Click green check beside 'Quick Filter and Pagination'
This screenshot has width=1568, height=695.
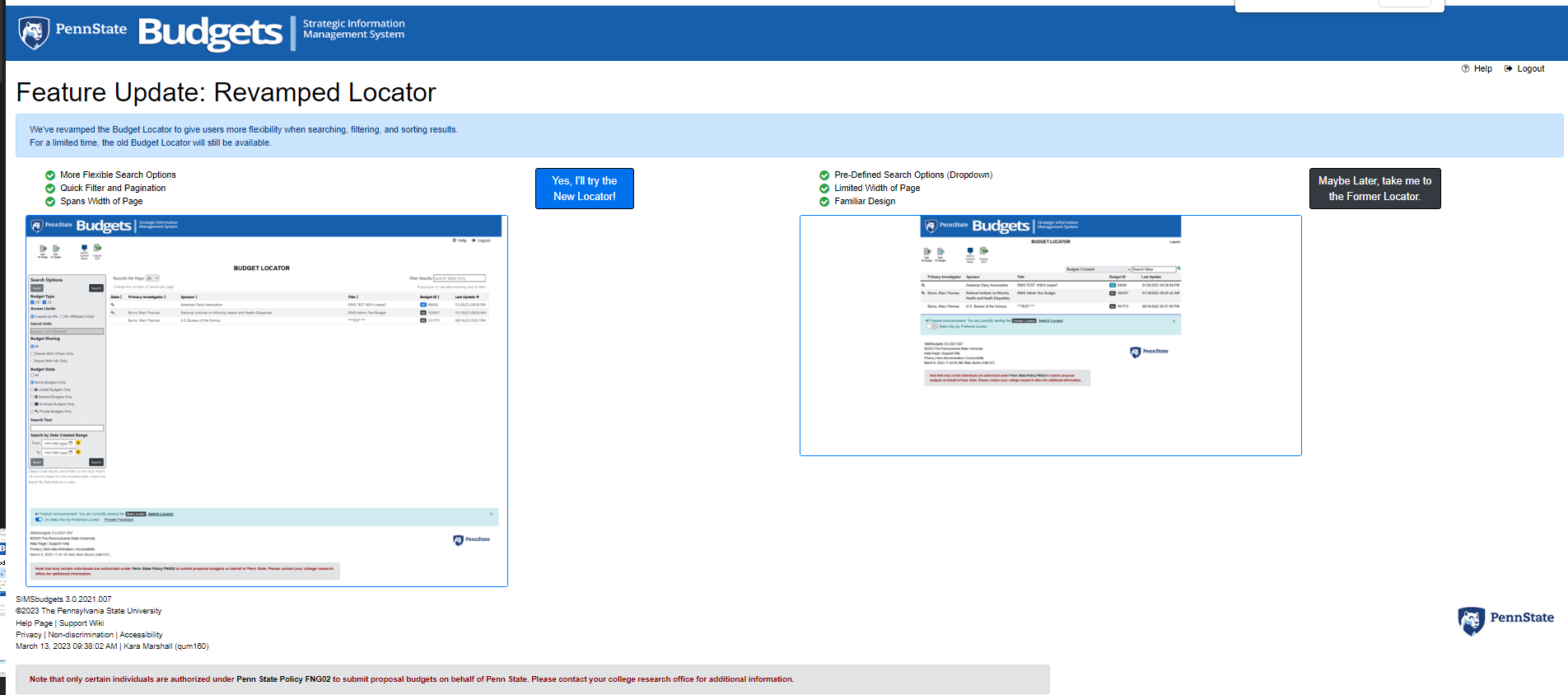pyautogui.click(x=50, y=188)
